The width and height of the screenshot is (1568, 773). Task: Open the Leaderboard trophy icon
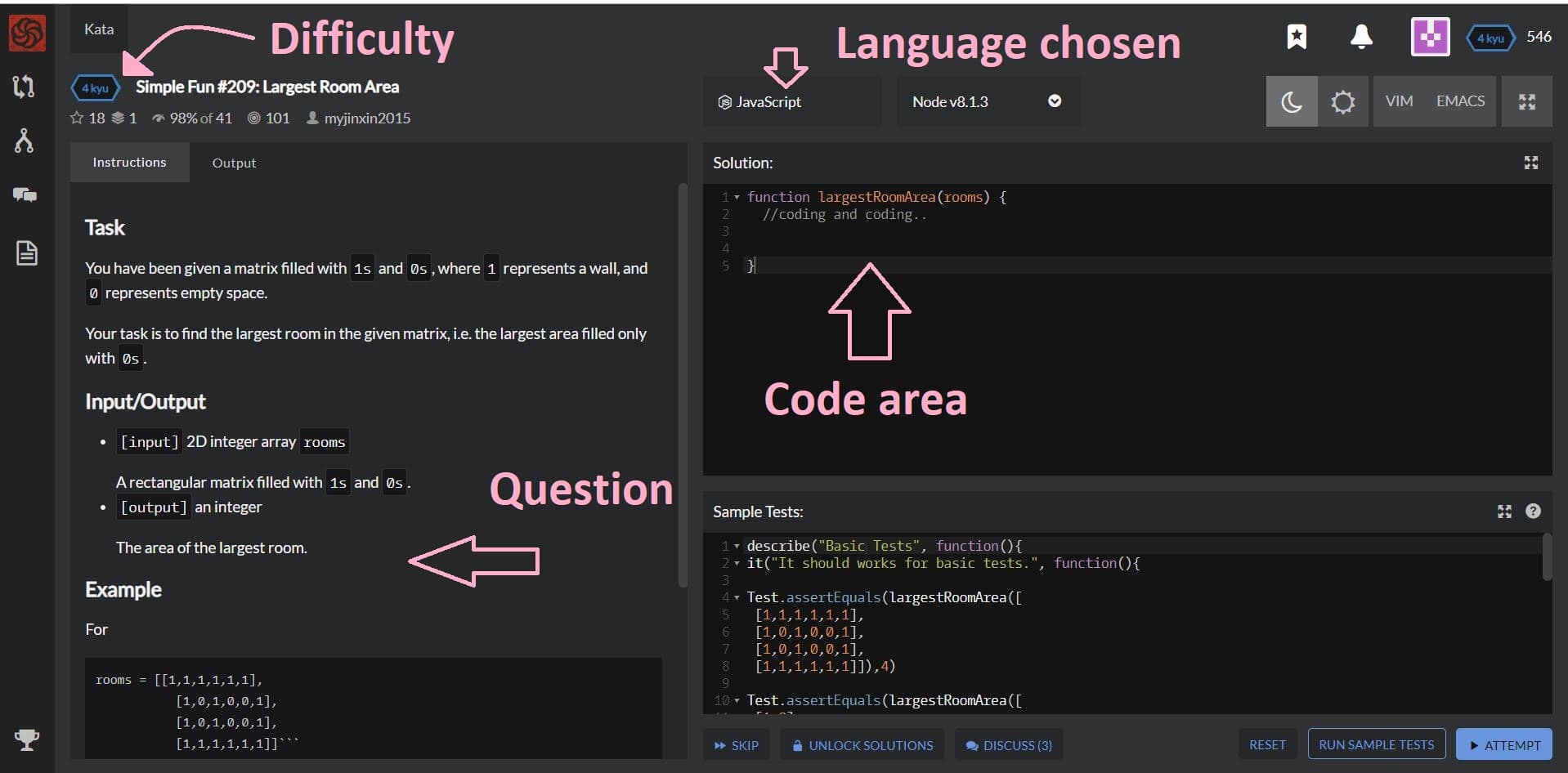pos(26,739)
